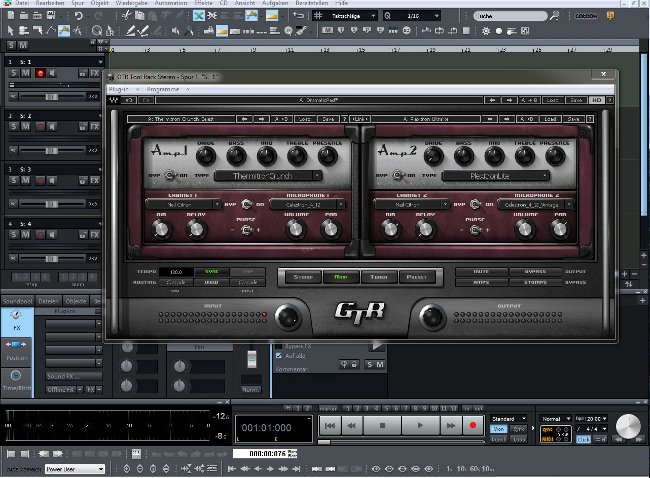Solo track 1 with the S button
The image size is (650, 478).
coord(14,73)
